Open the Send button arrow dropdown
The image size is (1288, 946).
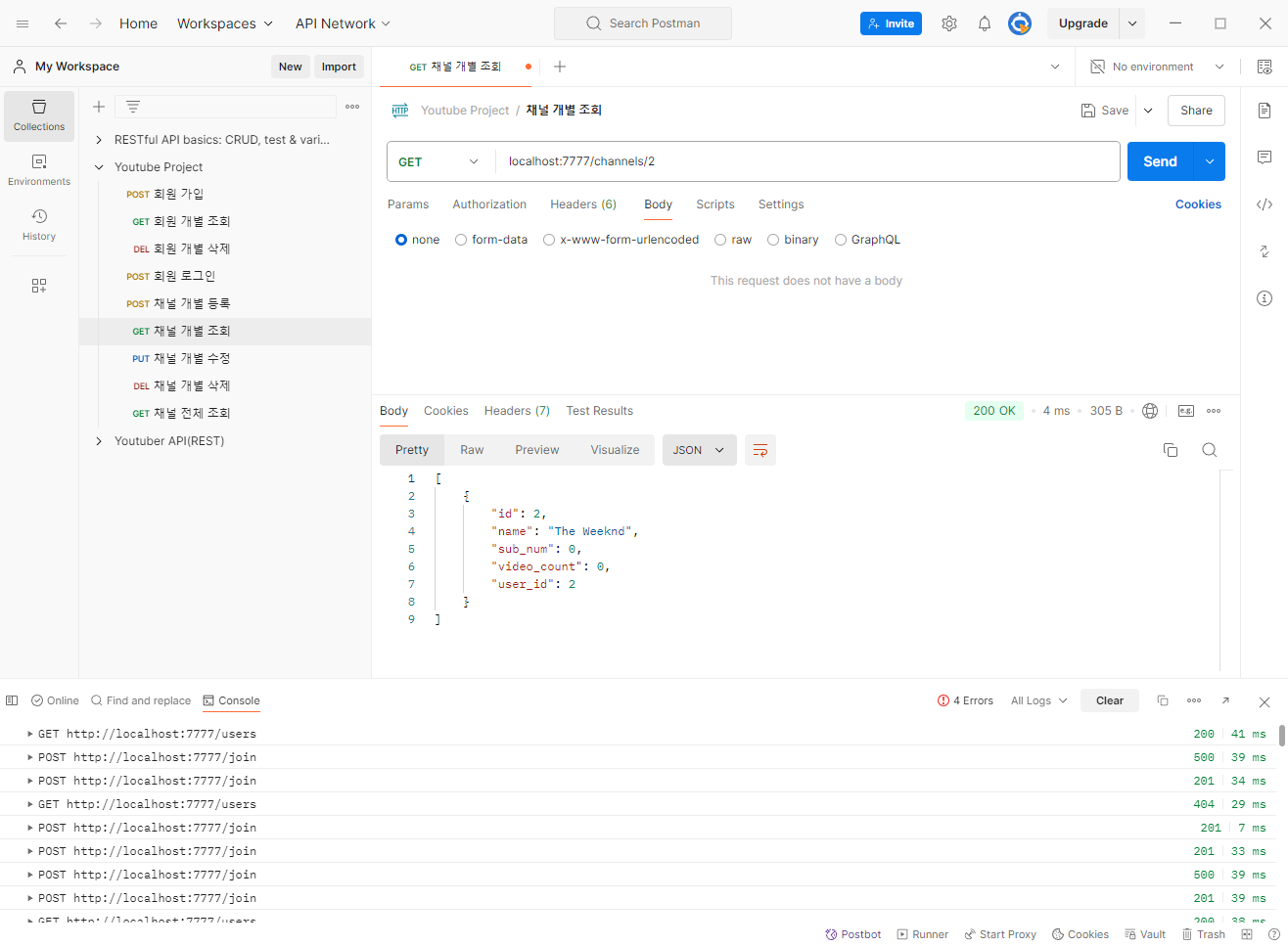(1210, 161)
